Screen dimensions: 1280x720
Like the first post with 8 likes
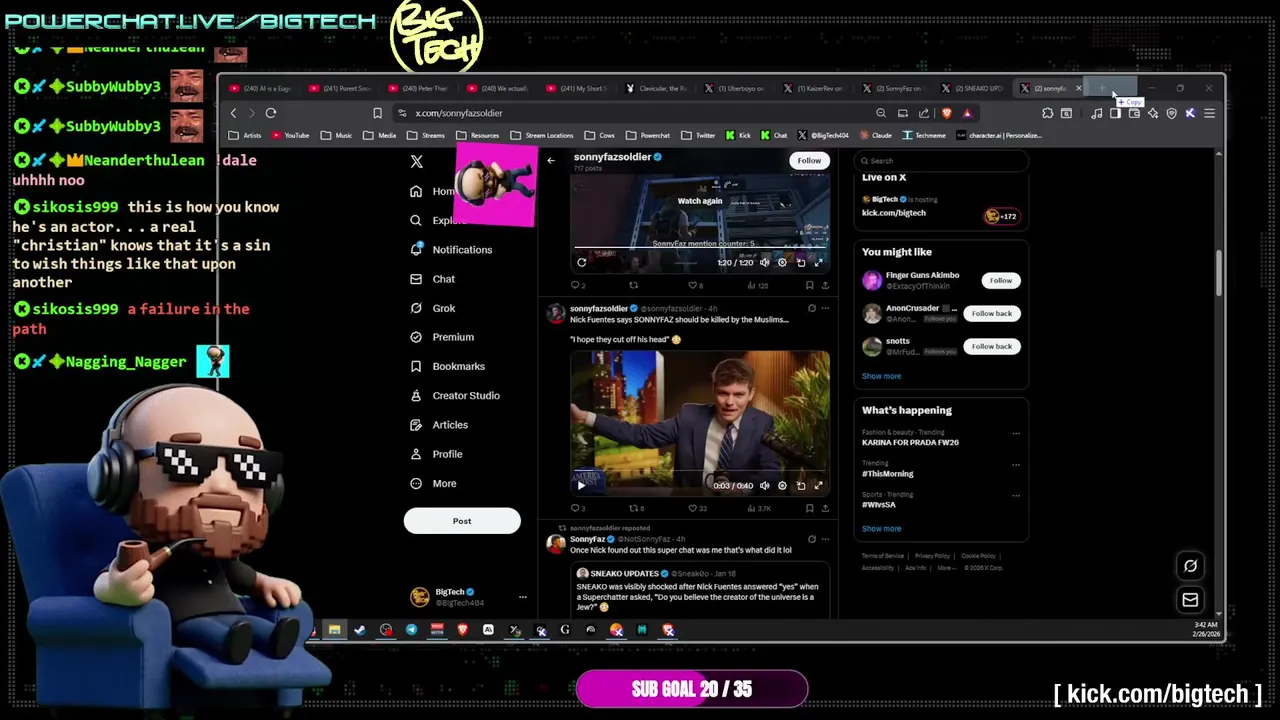695,285
